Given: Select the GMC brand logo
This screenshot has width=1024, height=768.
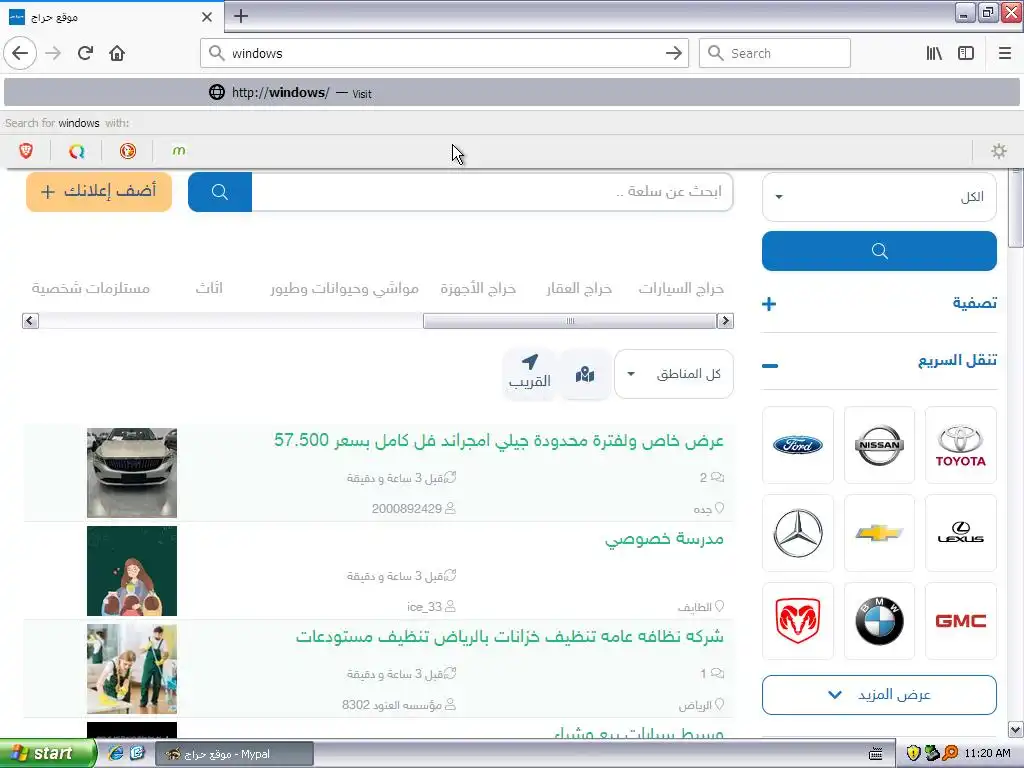Looking at the screenshot, I should 961,620.
